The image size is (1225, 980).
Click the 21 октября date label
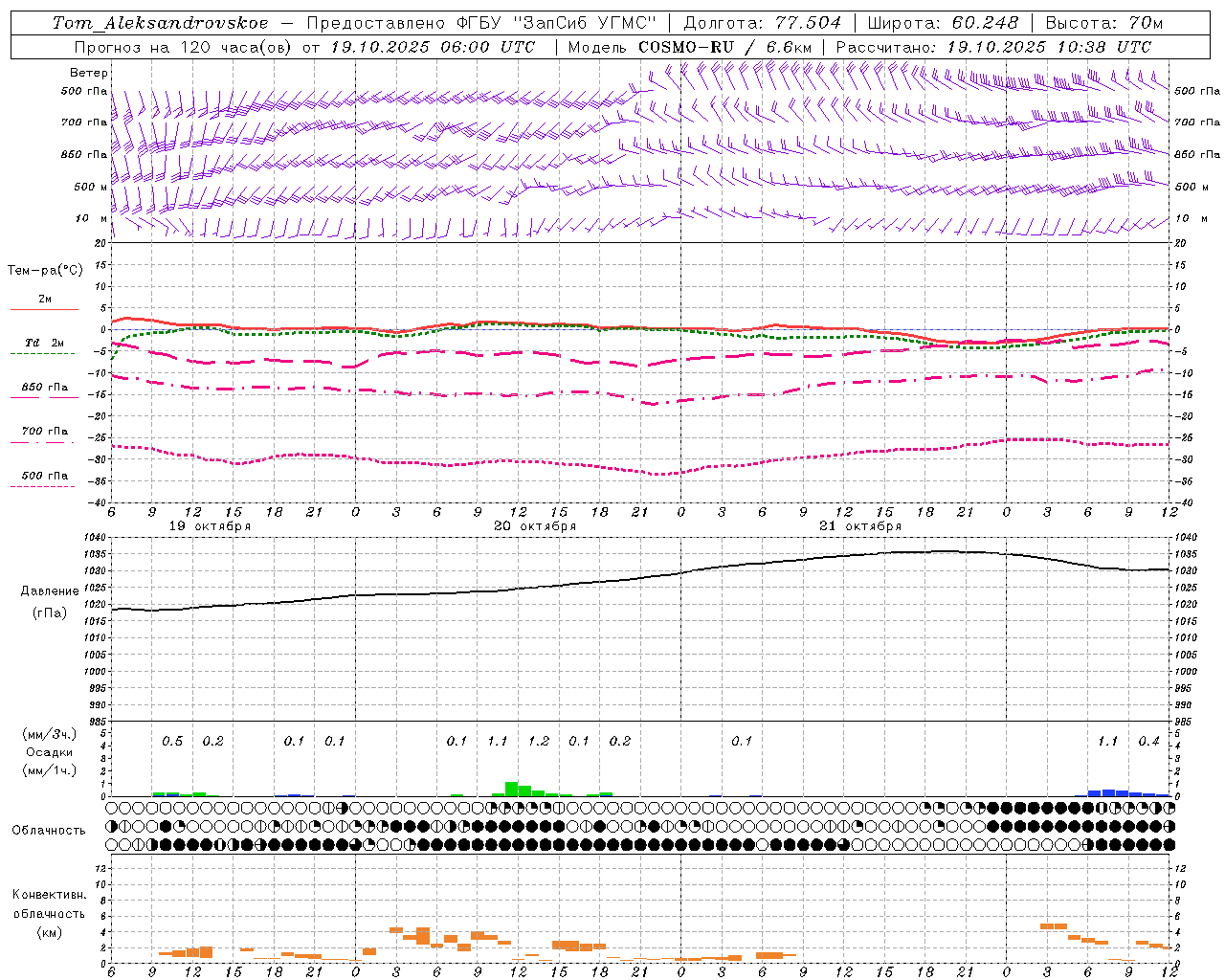pos(860,526)
